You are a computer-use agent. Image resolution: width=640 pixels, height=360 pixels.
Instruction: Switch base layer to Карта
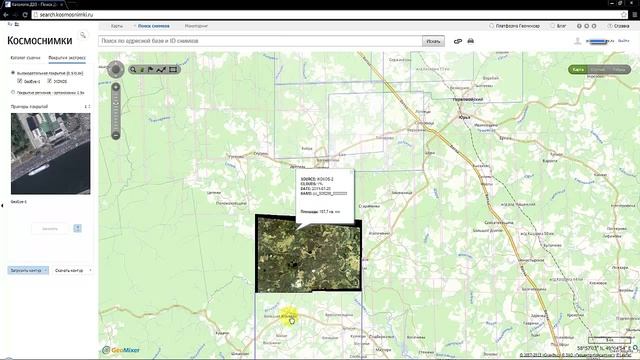tap(578, 69)
